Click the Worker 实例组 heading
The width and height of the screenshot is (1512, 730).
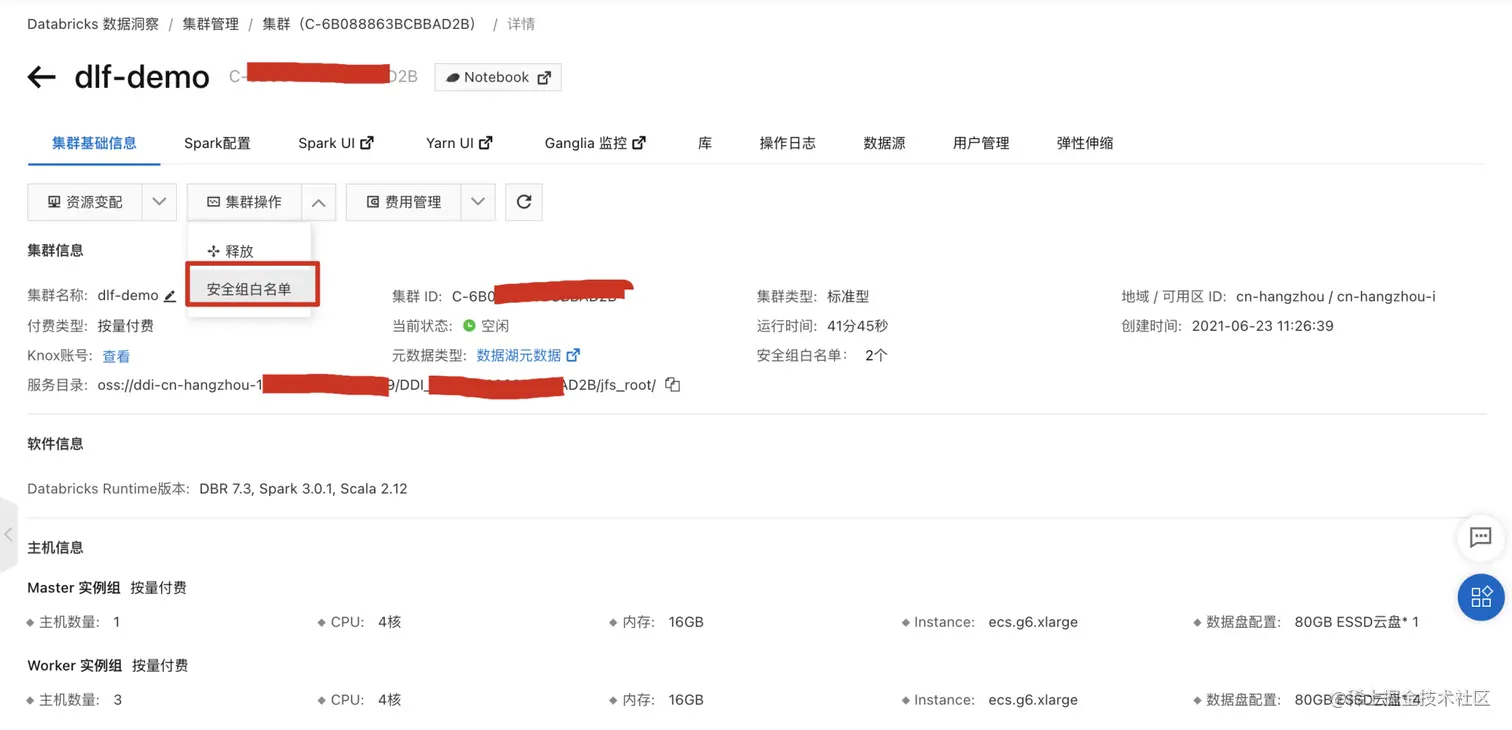point(75,666)
